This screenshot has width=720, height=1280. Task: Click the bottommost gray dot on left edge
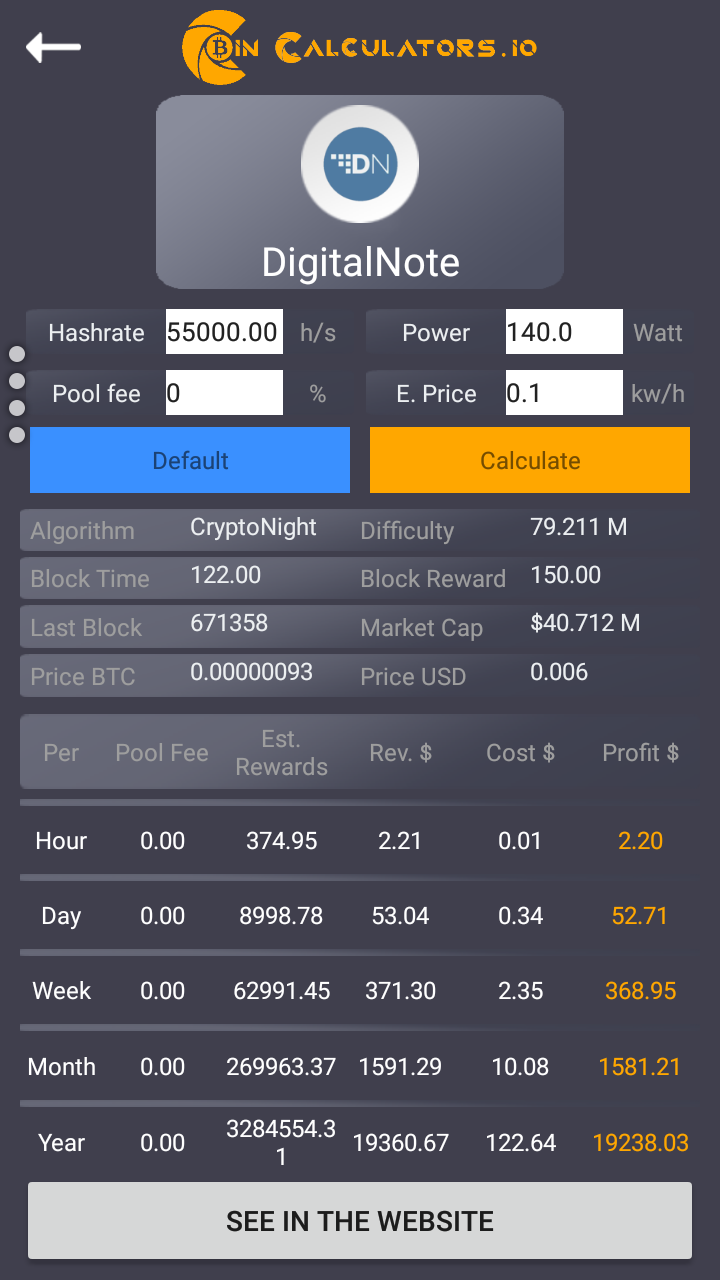17,435
